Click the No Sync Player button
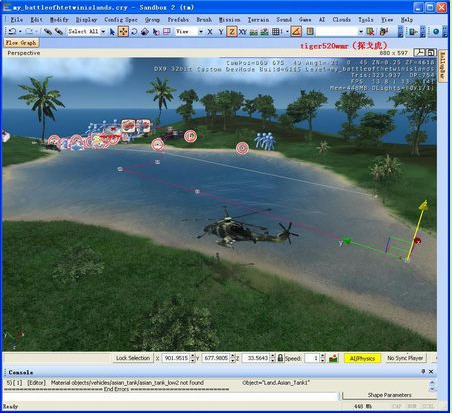The height and width of the screenshot is (413, 452). pos(405,358)
